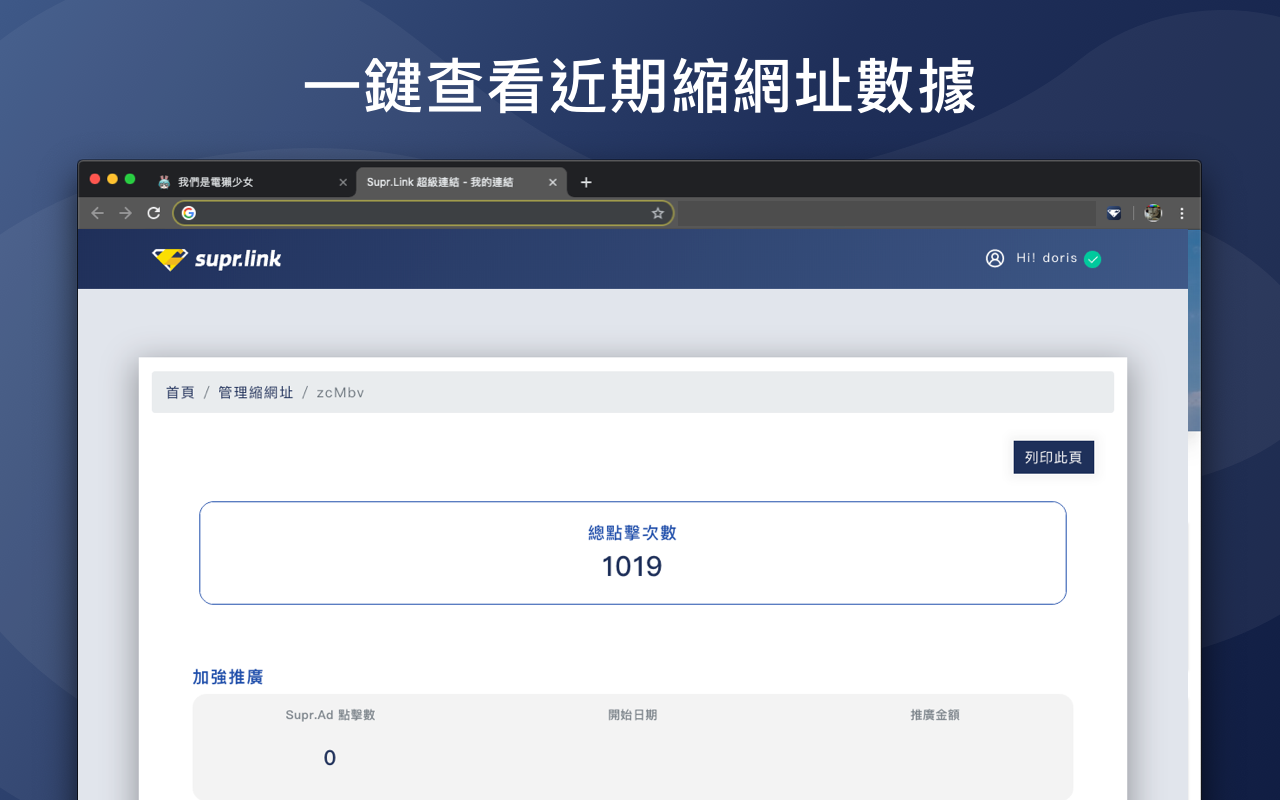Click the Google icon in address bar

click(x=189, y=213)
